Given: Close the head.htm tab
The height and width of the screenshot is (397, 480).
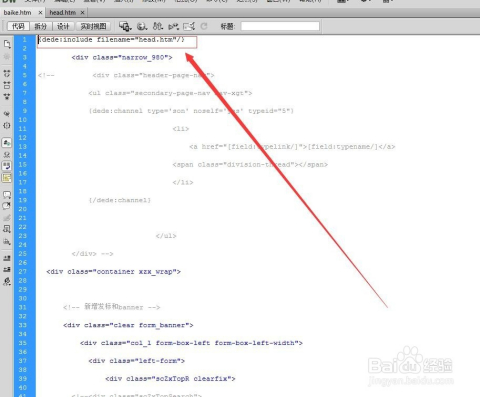Looking at the screenshot, I should (82, 13).
